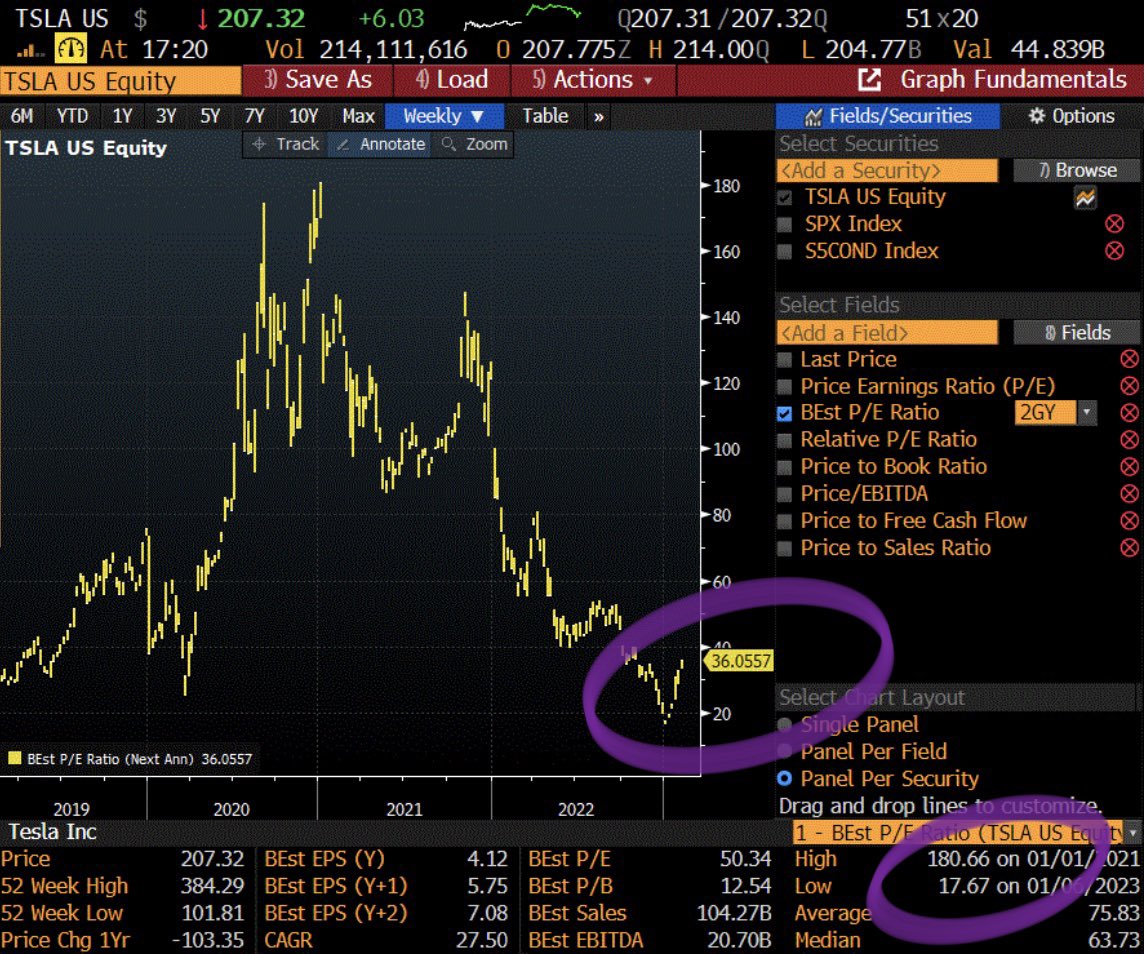Screen dimensions: 1145x954
Task: Activate the Annotate chart tool
Action: (381, 144)
